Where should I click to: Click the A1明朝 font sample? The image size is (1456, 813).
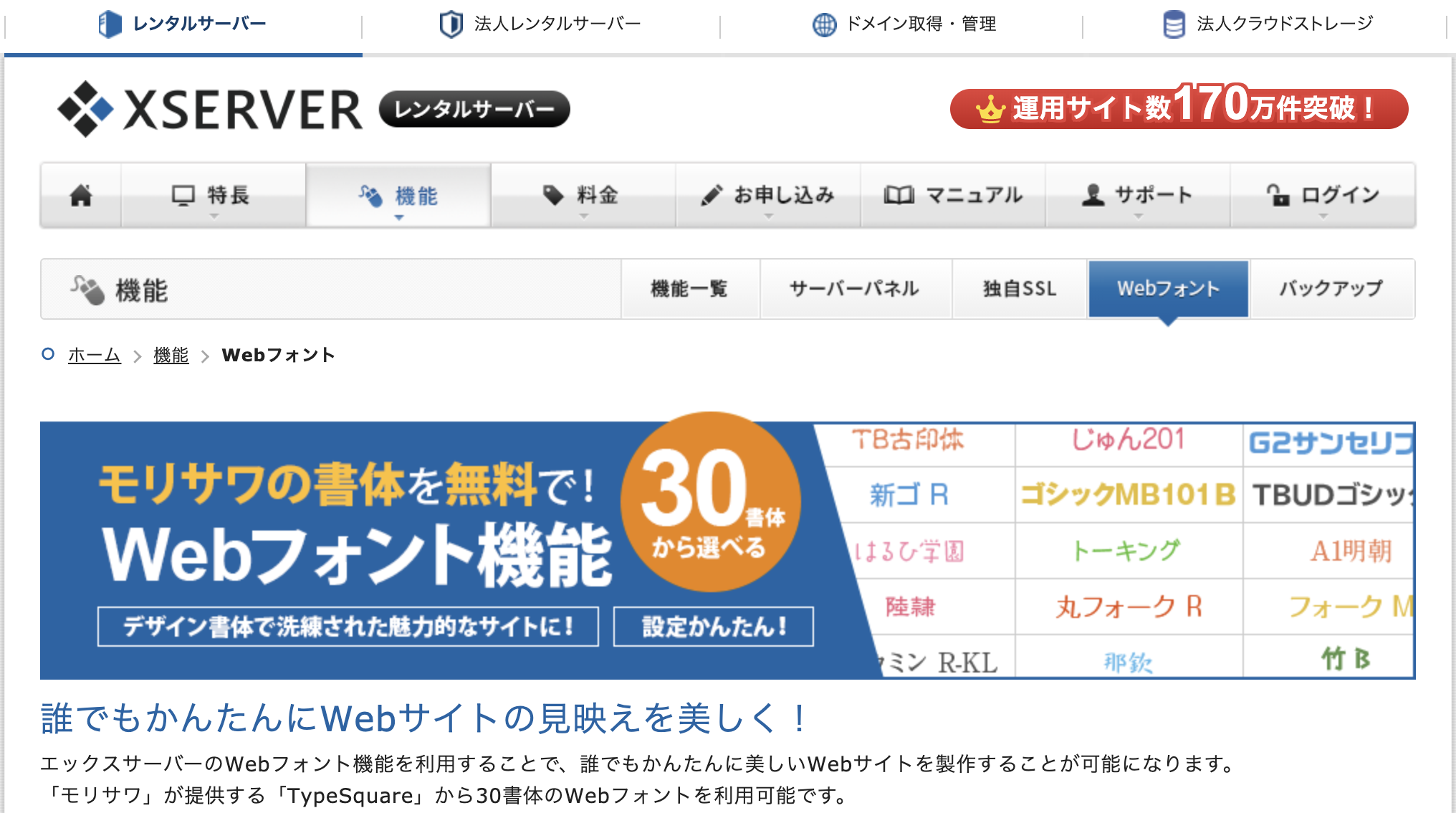coord(1351,551)
